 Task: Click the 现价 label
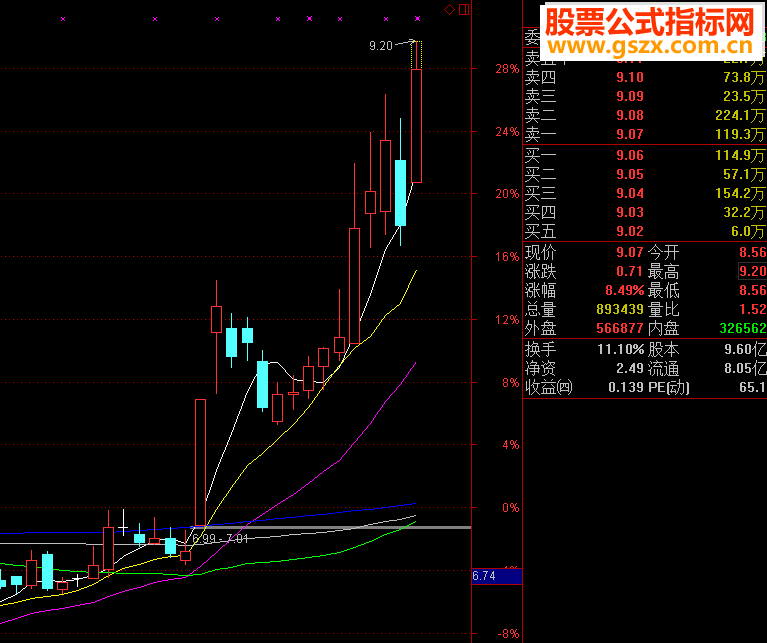coord(540,253)
